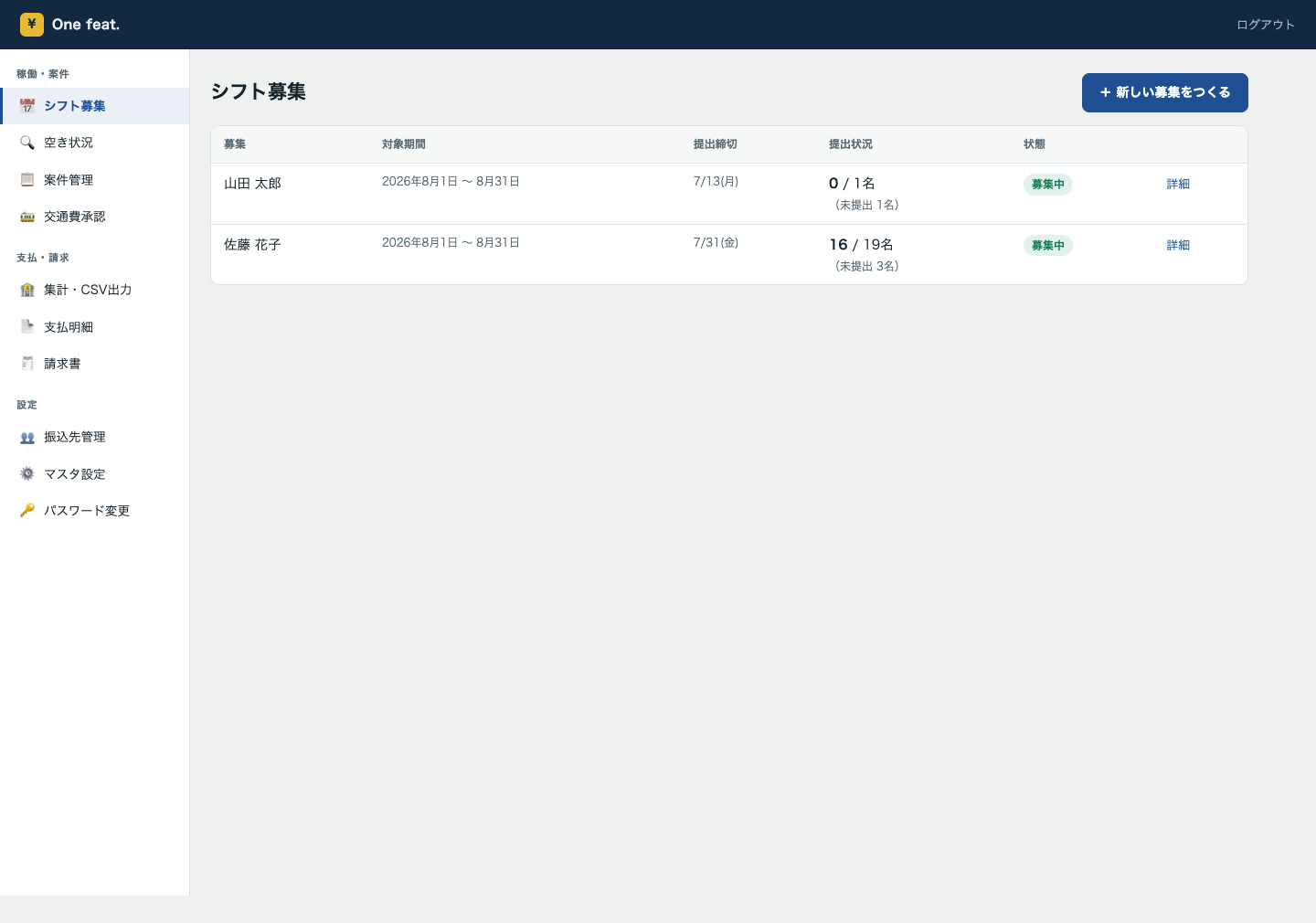This screenshot has width=1316, height=923.
Task: Click the 16 / 19名 submission count
Action: pyautogui.click(x=861, y=245)
